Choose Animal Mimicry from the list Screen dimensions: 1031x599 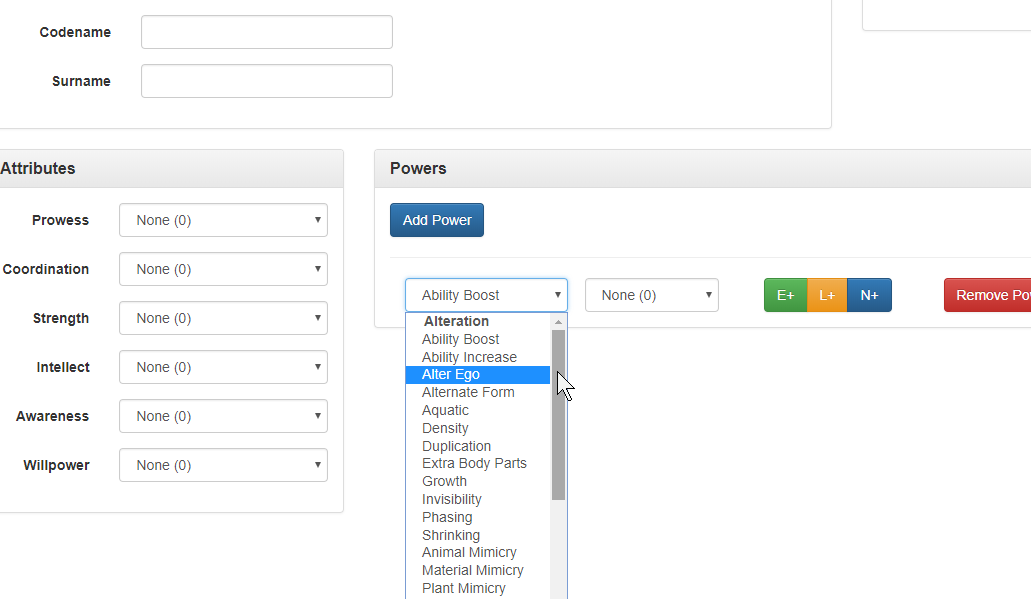pyautogui.click(x=469, y=552)
